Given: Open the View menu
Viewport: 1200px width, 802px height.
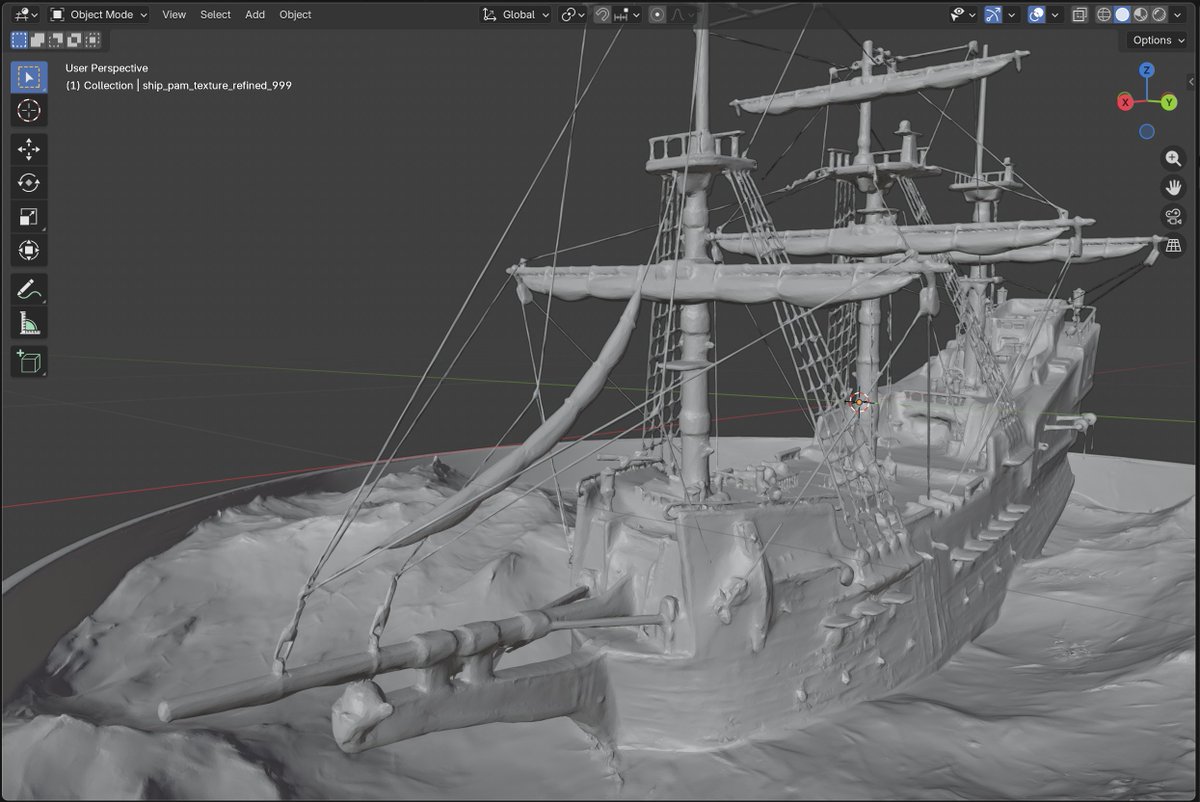Looking at the screenshot, I should [x=174, y=15].
